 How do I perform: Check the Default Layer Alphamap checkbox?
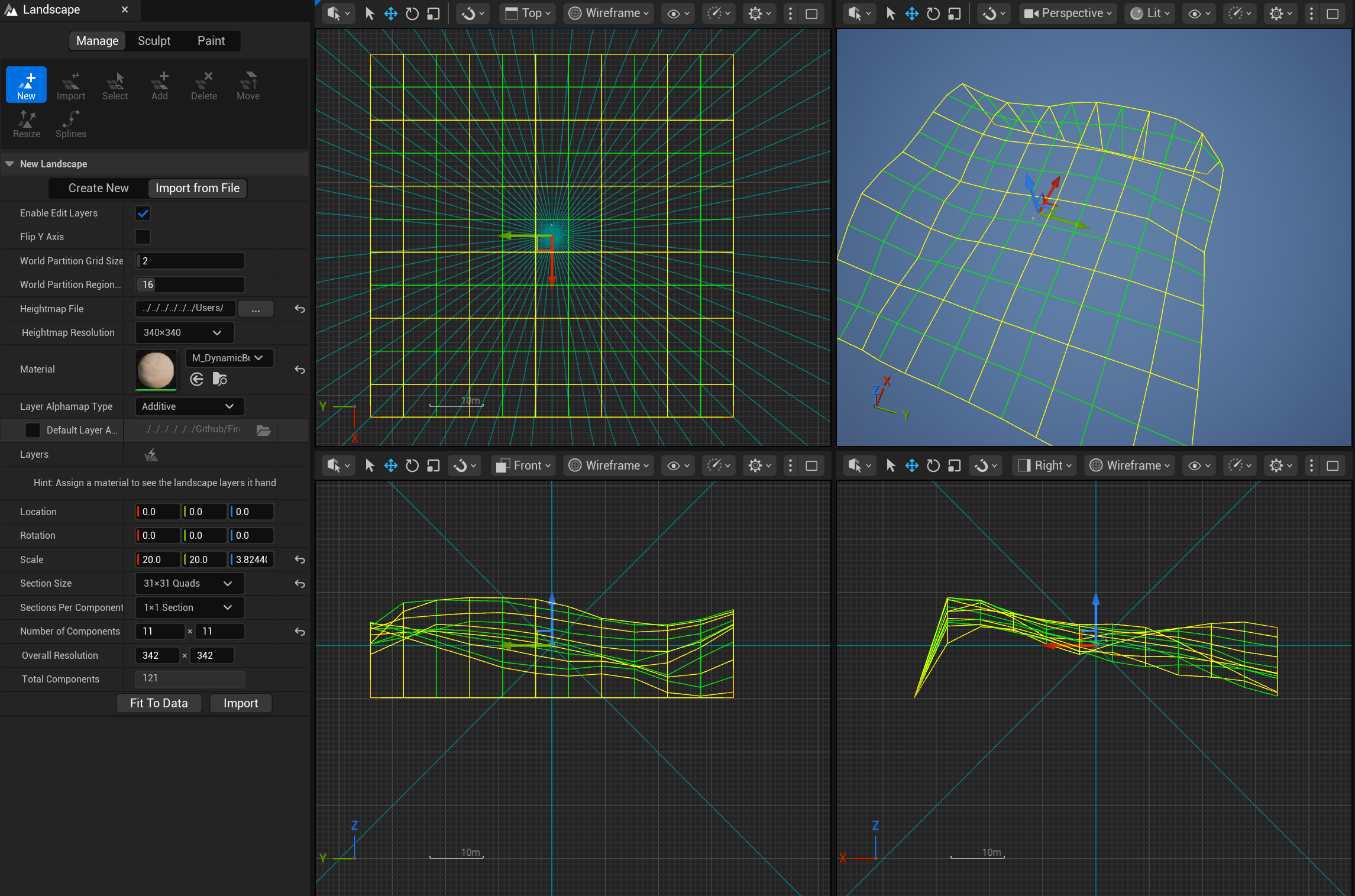33,430
